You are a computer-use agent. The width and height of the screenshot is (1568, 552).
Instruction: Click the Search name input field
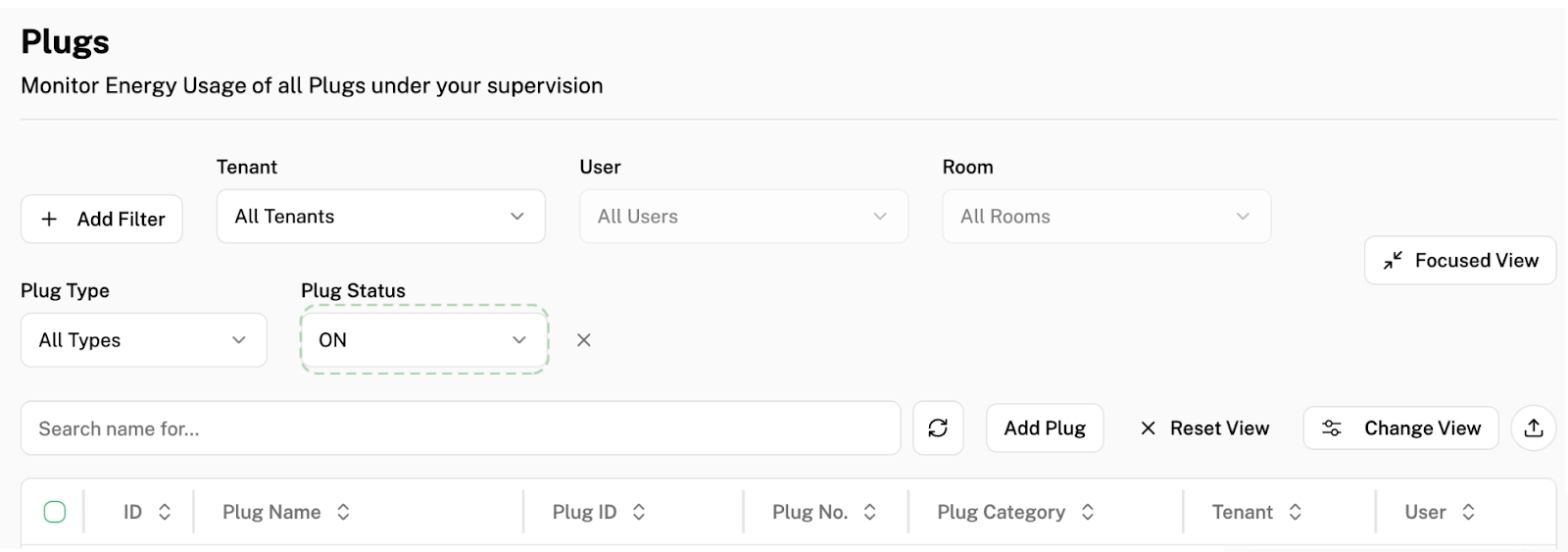click(x=461, y=428)
